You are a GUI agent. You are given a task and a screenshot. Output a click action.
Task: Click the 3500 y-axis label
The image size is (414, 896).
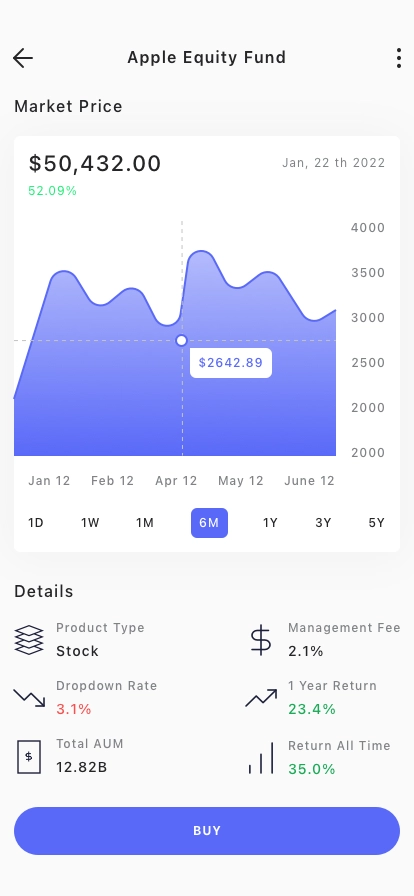point(368,273)
